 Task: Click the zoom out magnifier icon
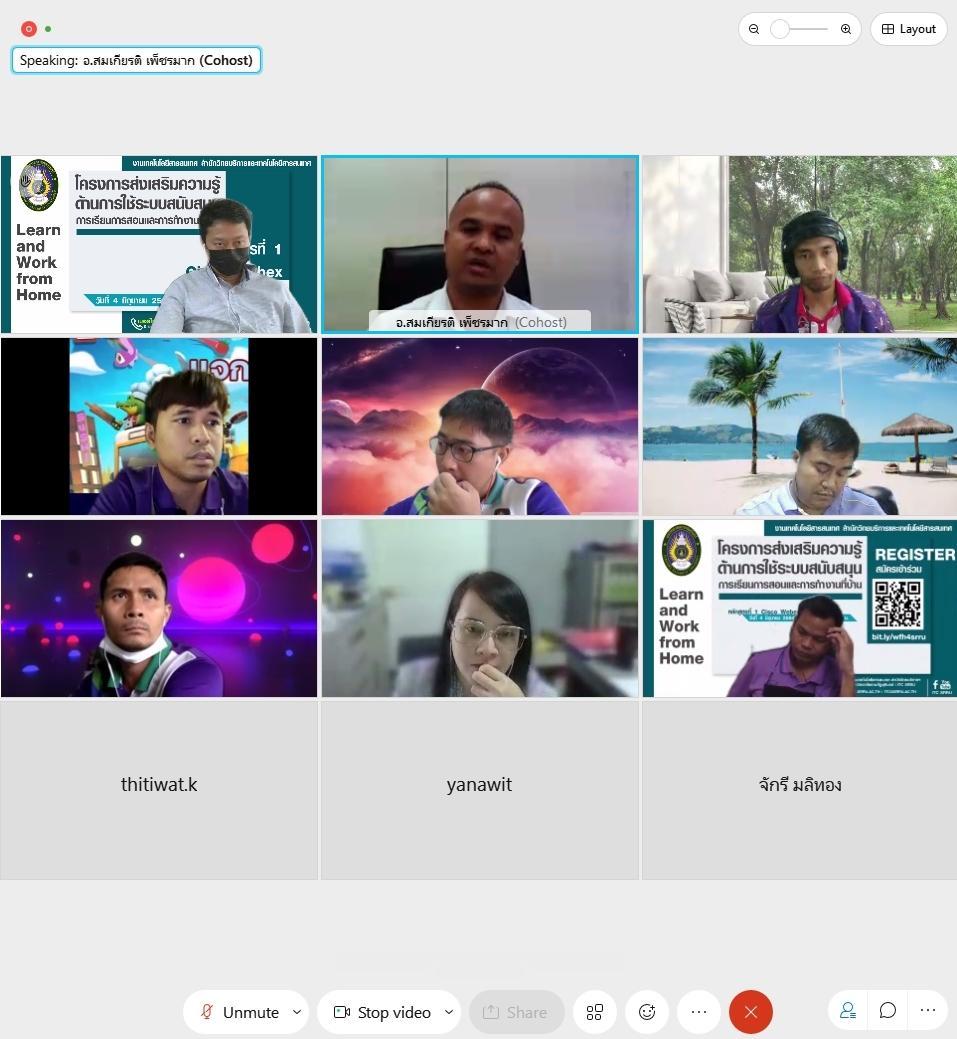(754, 29)
